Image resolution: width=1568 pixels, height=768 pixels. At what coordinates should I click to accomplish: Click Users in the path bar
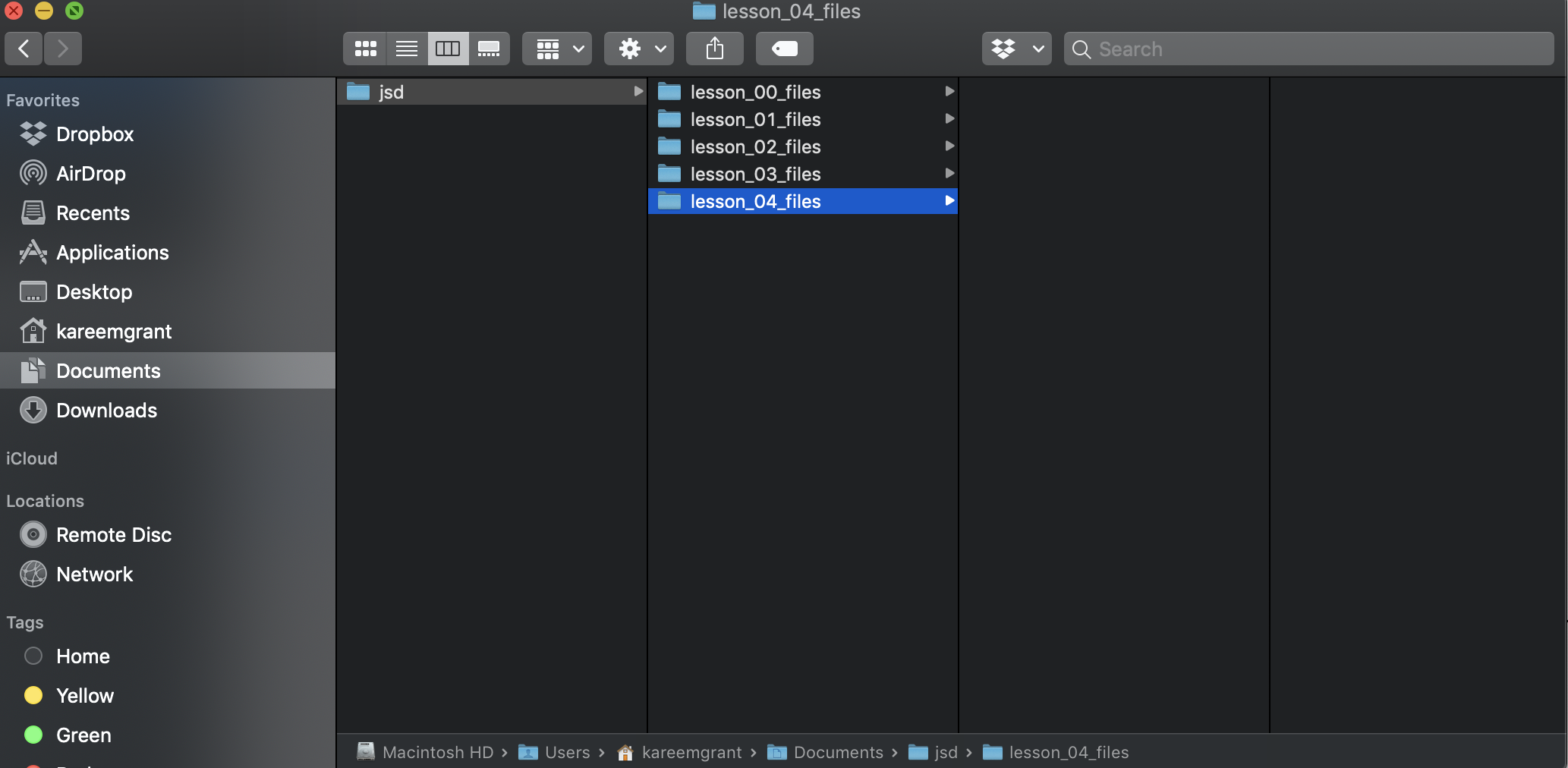point(566,752)
